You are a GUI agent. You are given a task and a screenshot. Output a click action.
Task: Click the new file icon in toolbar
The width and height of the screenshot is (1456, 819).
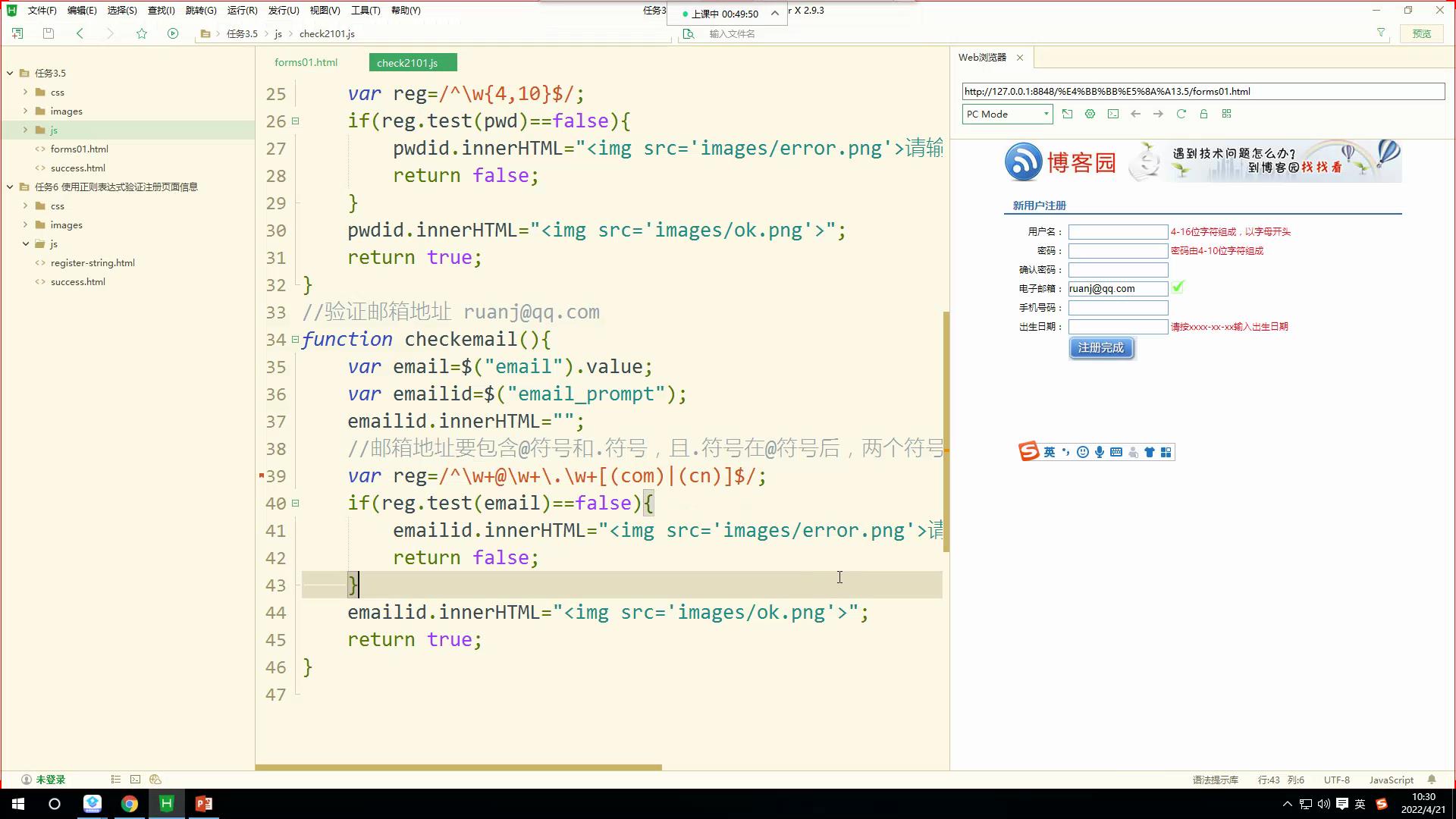click(x=17, y=33)
